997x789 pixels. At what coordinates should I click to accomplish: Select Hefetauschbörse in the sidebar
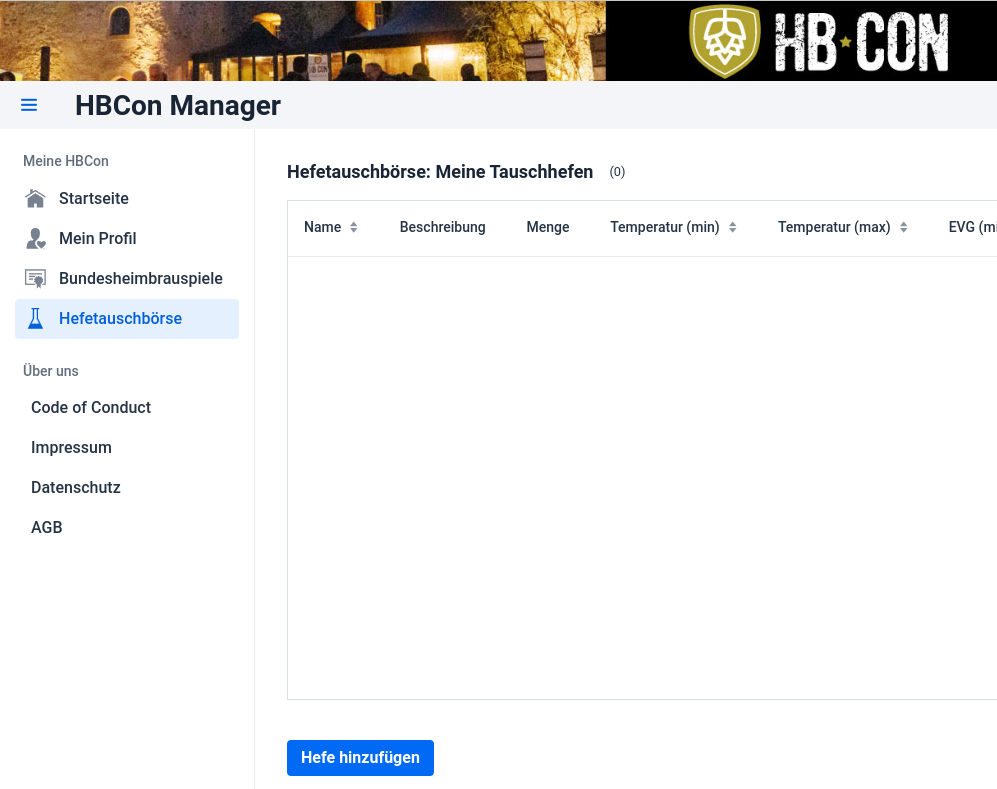tap(120, 318)
